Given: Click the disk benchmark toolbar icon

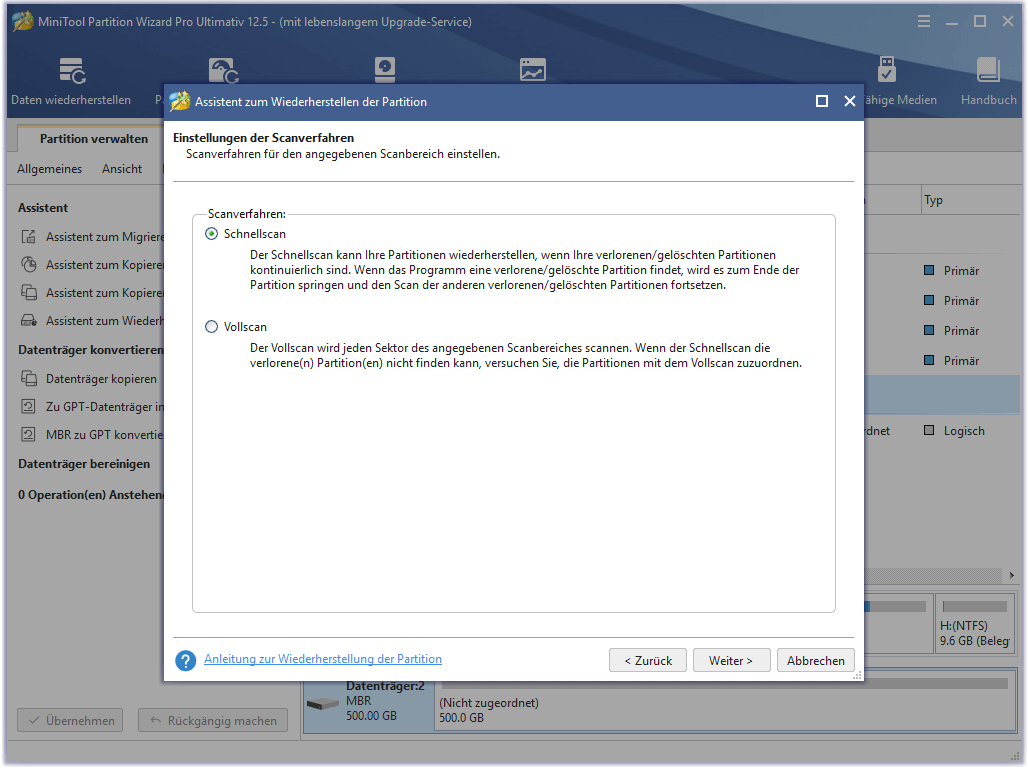Looking at the screenshot, I should coord(385,70).
